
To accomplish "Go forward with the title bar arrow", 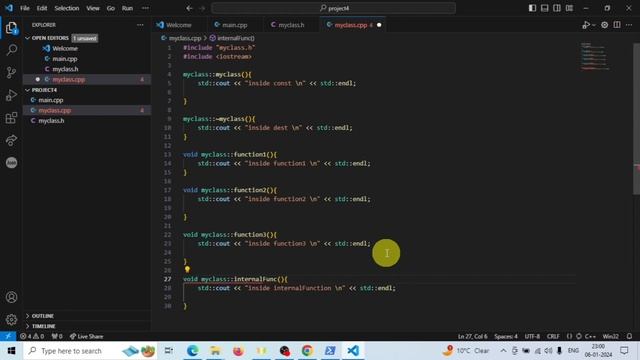I will (x=202, y=8).
